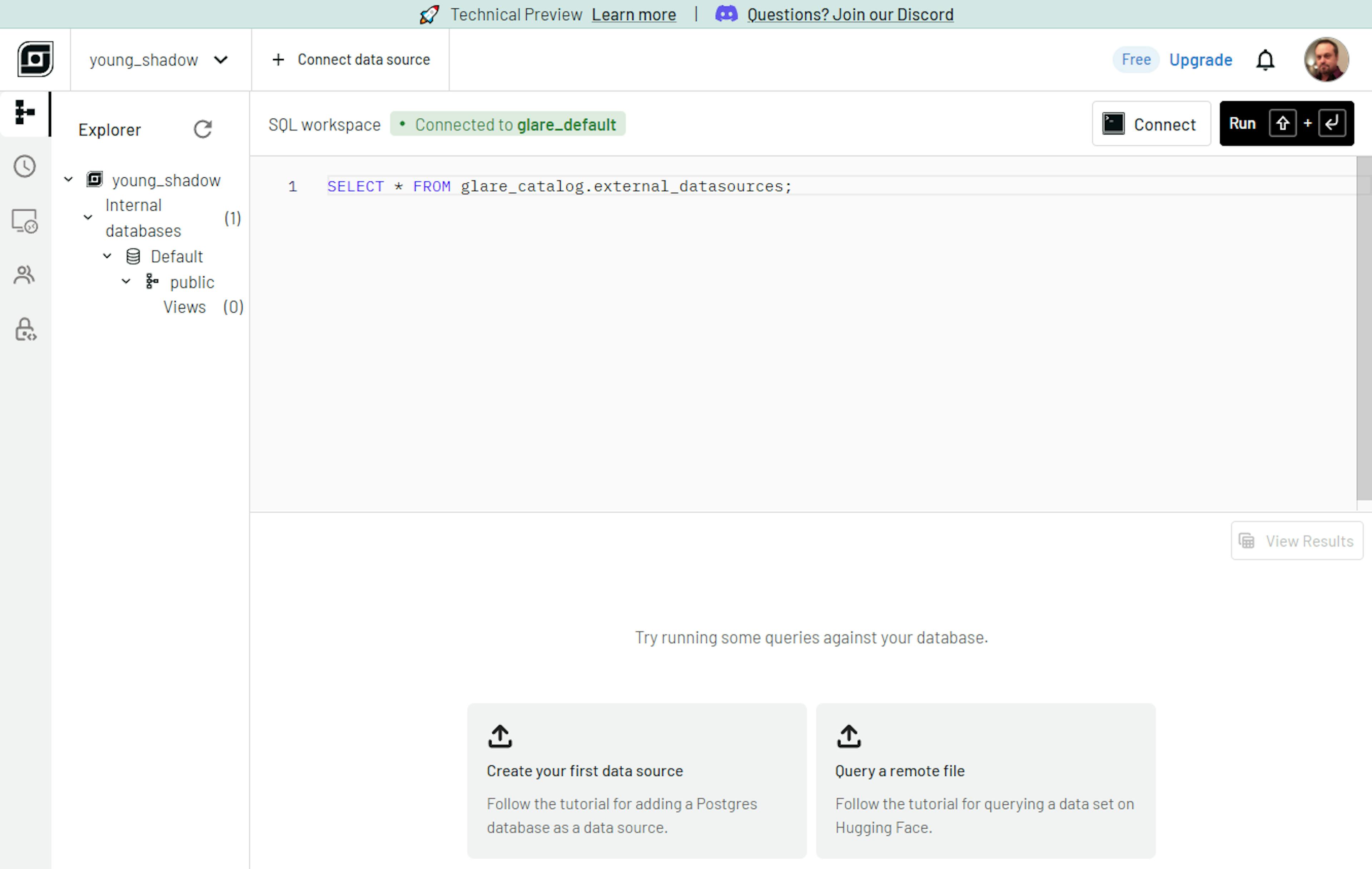Click the notification bell icon

(x=1266, y=59)
